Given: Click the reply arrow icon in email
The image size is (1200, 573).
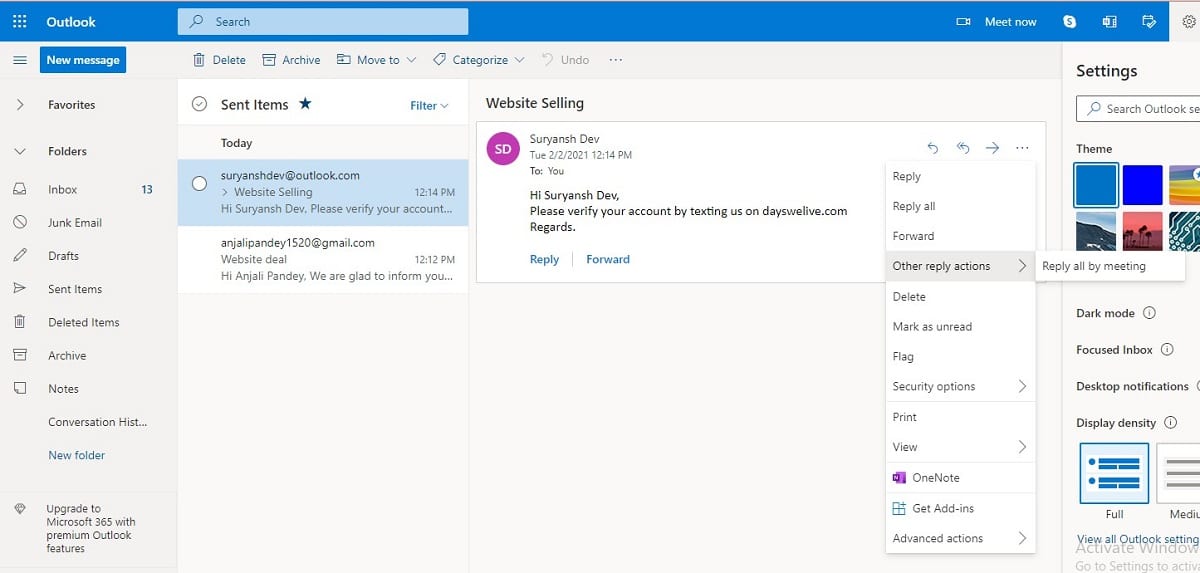Looking at the screenshot, I should click(933, 148).
